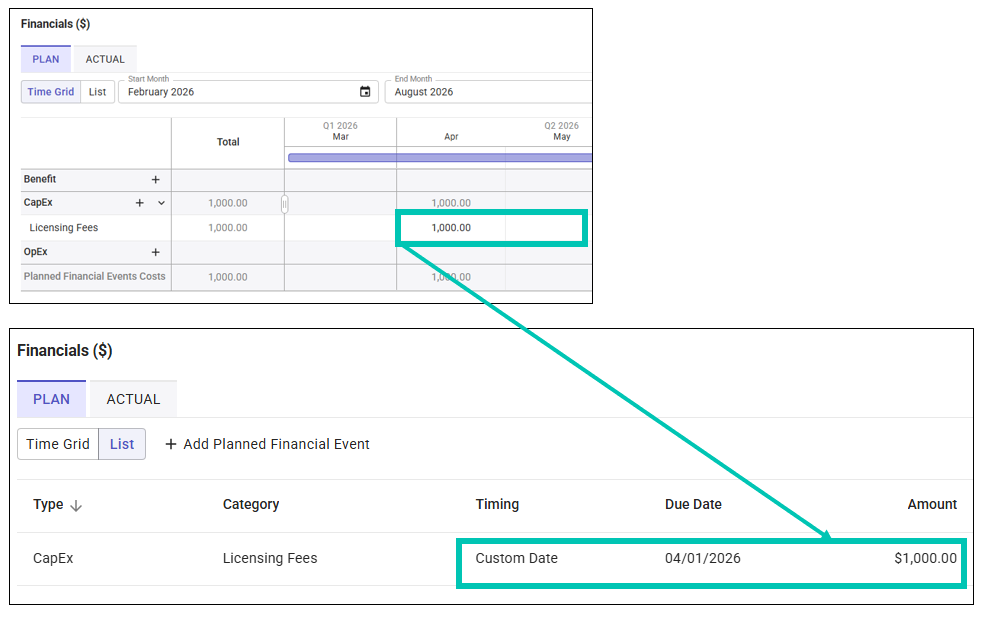The height and width of the screenshot is (621, 985).
Task: Click the sort arrow beside the Type header
Action: (x=76, y=506)
